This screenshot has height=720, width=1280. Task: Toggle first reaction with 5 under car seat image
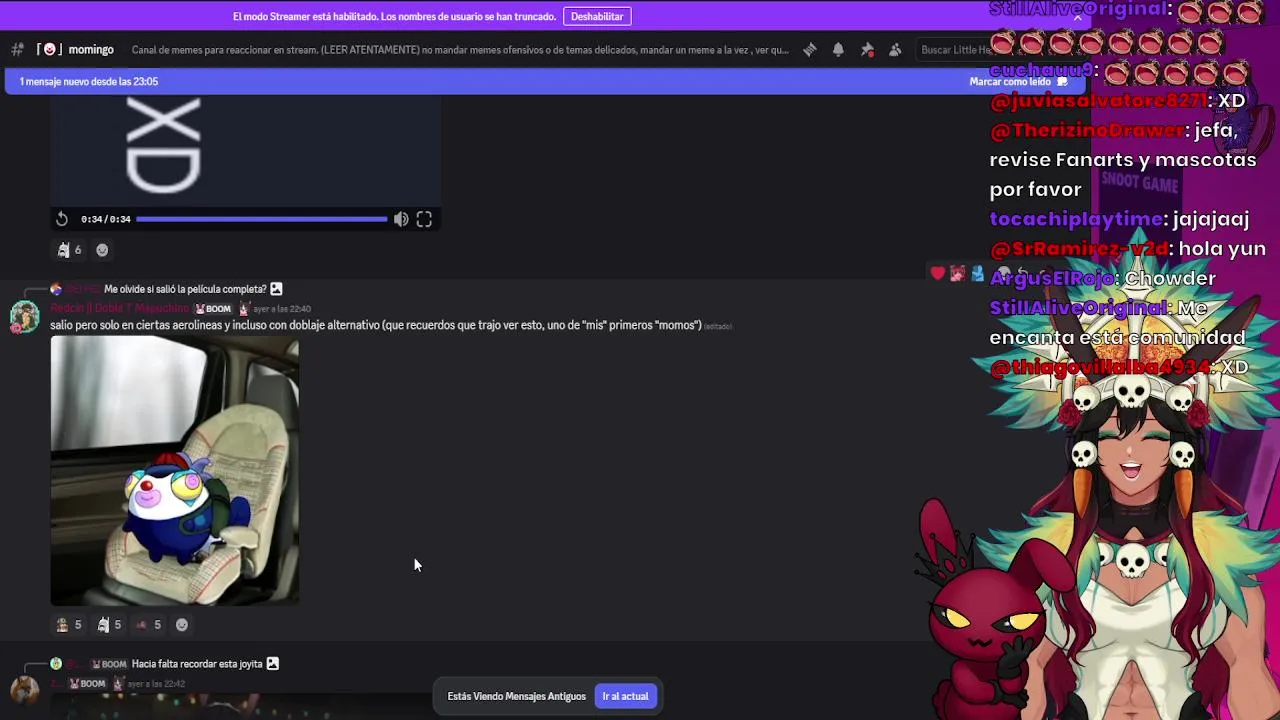point(69,625)
